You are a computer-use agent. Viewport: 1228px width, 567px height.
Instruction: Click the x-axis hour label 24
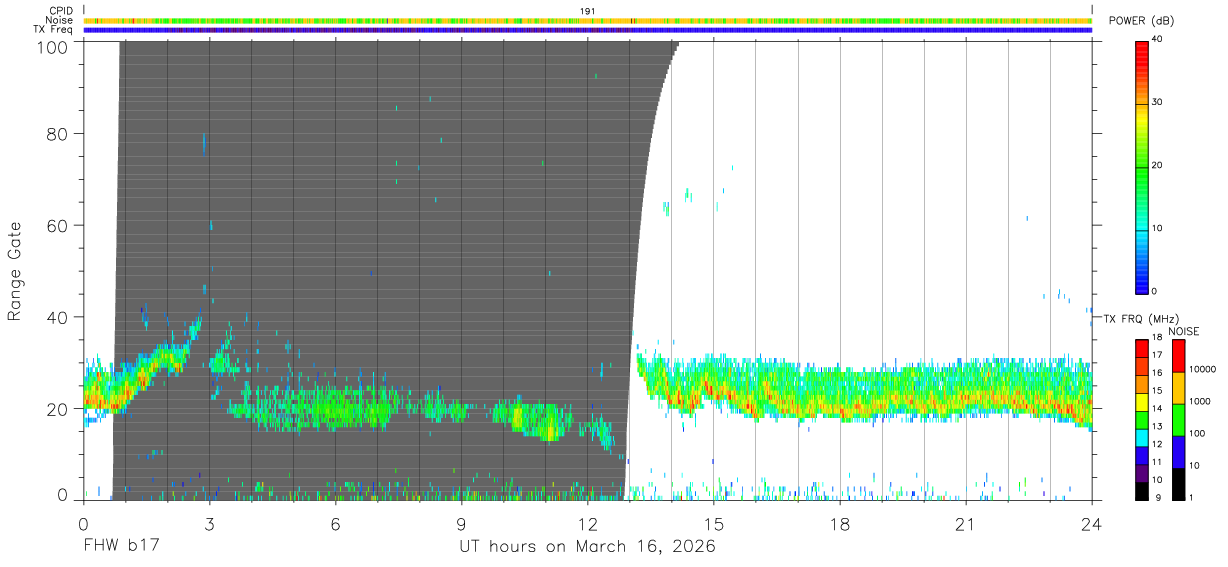1092,523
